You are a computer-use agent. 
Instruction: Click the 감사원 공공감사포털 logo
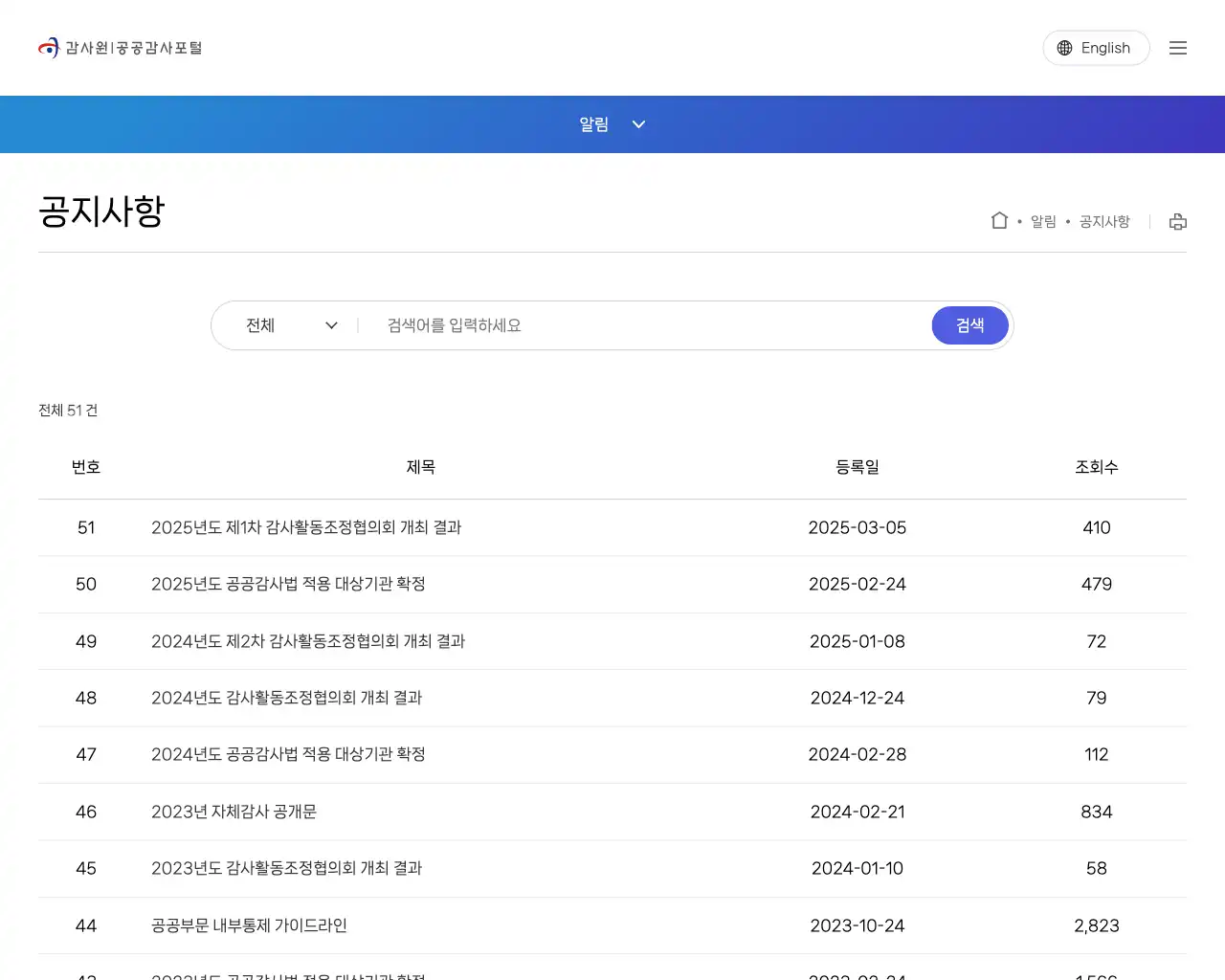tap(120, 47)
